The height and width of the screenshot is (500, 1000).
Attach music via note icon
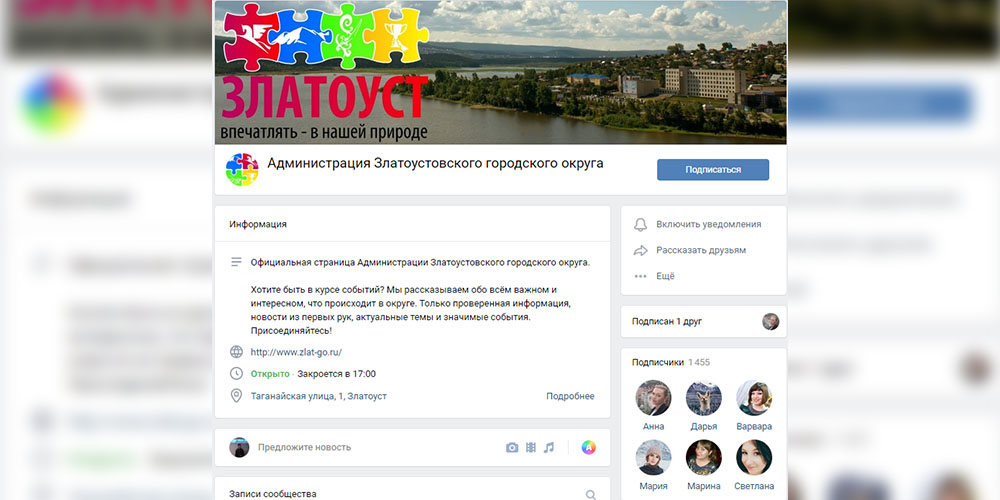tap(548, 448)
